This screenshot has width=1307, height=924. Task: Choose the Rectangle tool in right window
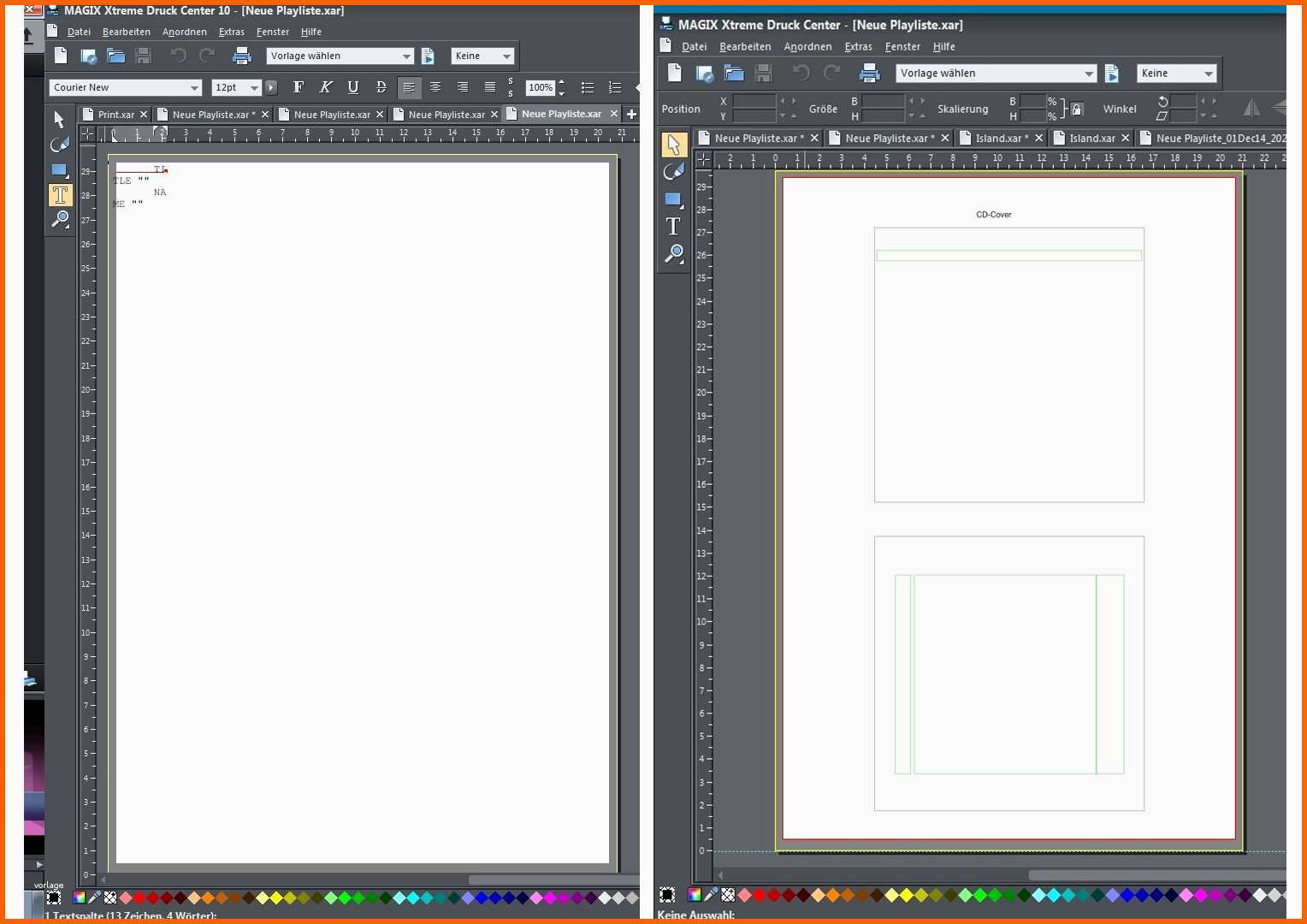tap(674, 199)
